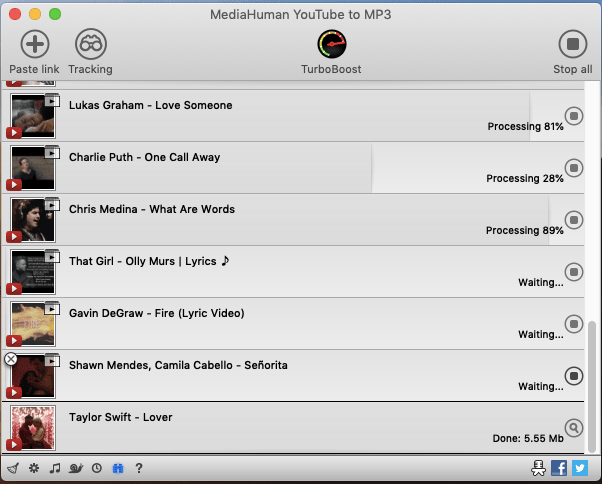Play preview of Charlie Puth - One Call Away
602x484 pixels.
(x=14, y=185)
